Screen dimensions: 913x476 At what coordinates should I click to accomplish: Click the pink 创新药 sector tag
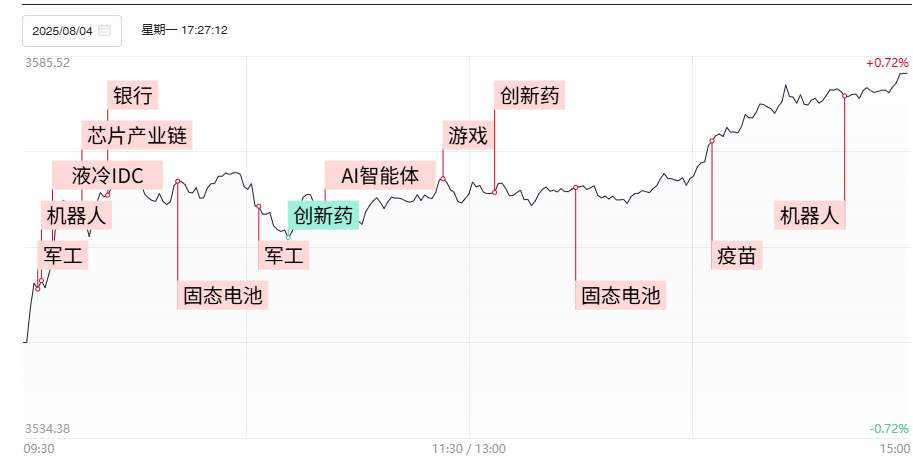(530, 96)
